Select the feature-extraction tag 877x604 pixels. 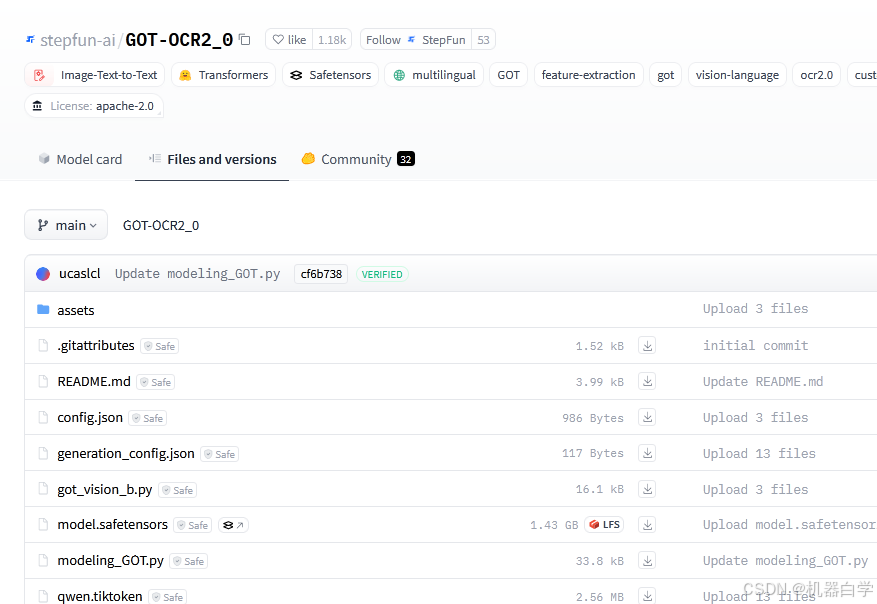[x=588, y=75]
